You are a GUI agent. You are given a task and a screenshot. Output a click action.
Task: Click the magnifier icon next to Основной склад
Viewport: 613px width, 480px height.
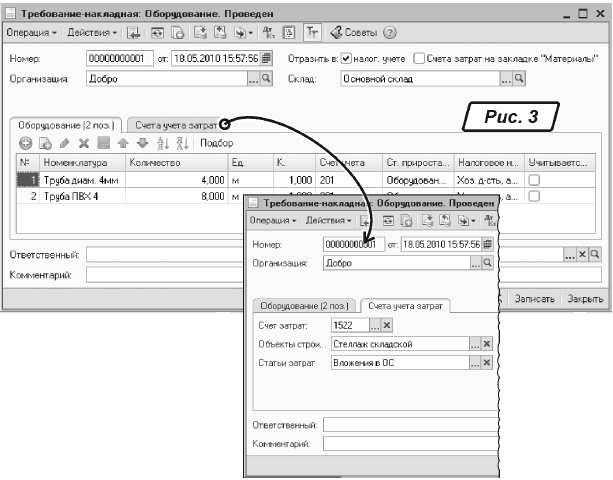click(520, 77)
